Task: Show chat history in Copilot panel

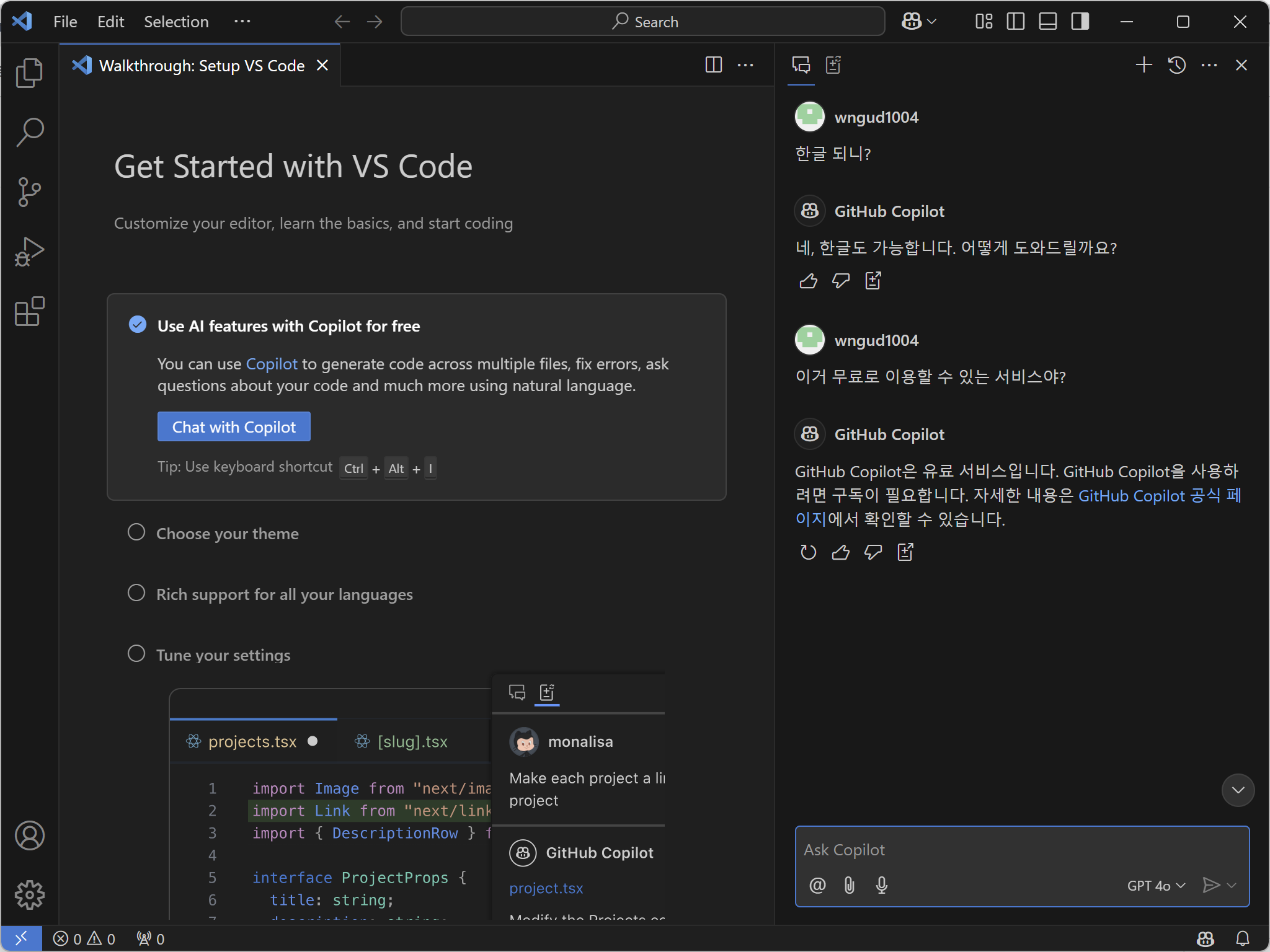Action: click(1176, 65)
